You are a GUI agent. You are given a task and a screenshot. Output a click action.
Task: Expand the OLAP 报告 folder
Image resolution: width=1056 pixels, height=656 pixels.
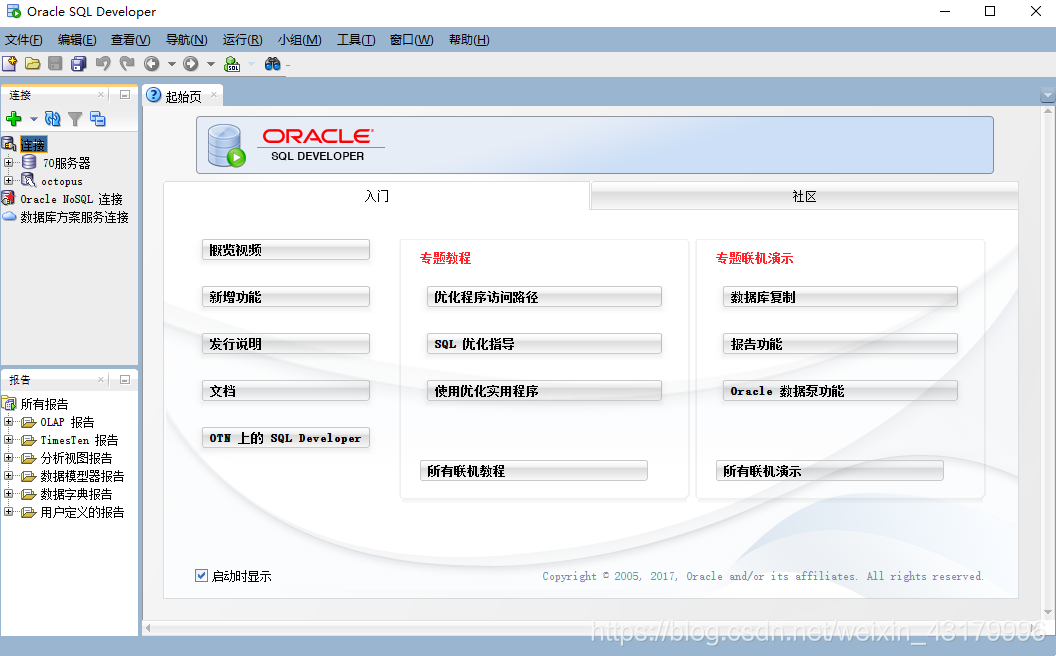[x=8, y=421]
